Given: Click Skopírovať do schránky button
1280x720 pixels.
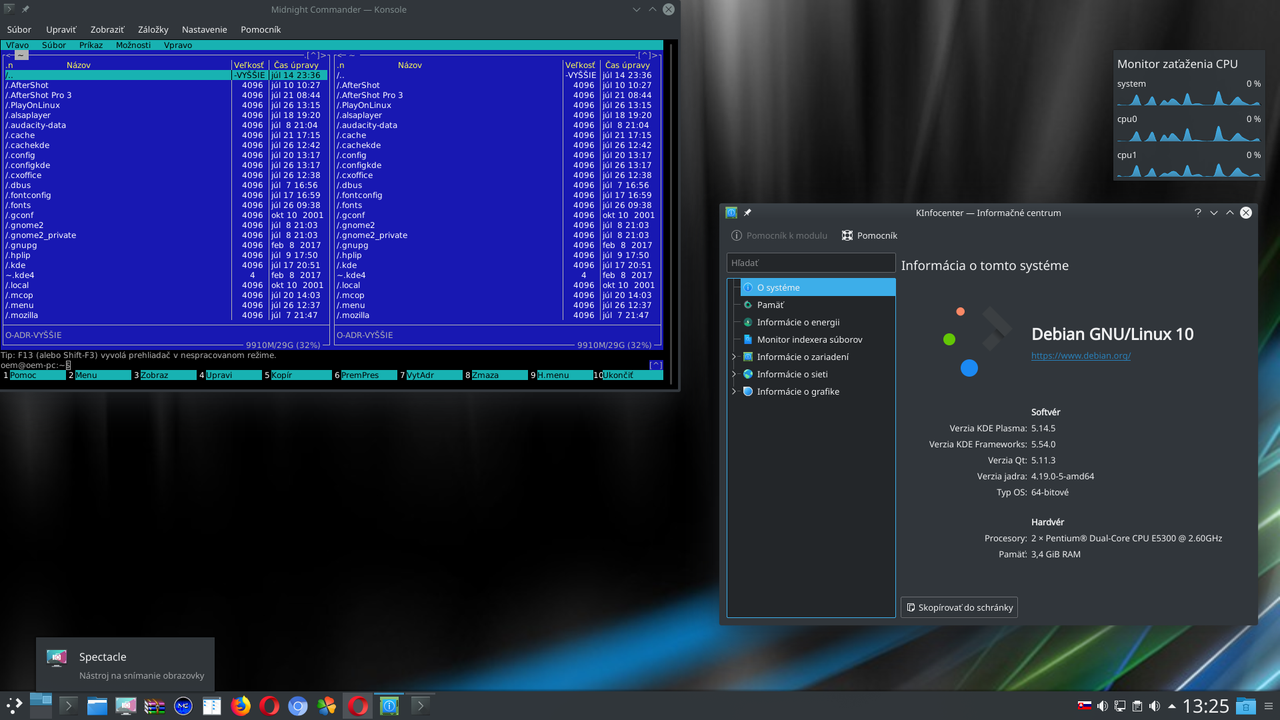Looking at the screenshot, I should 959,607.
